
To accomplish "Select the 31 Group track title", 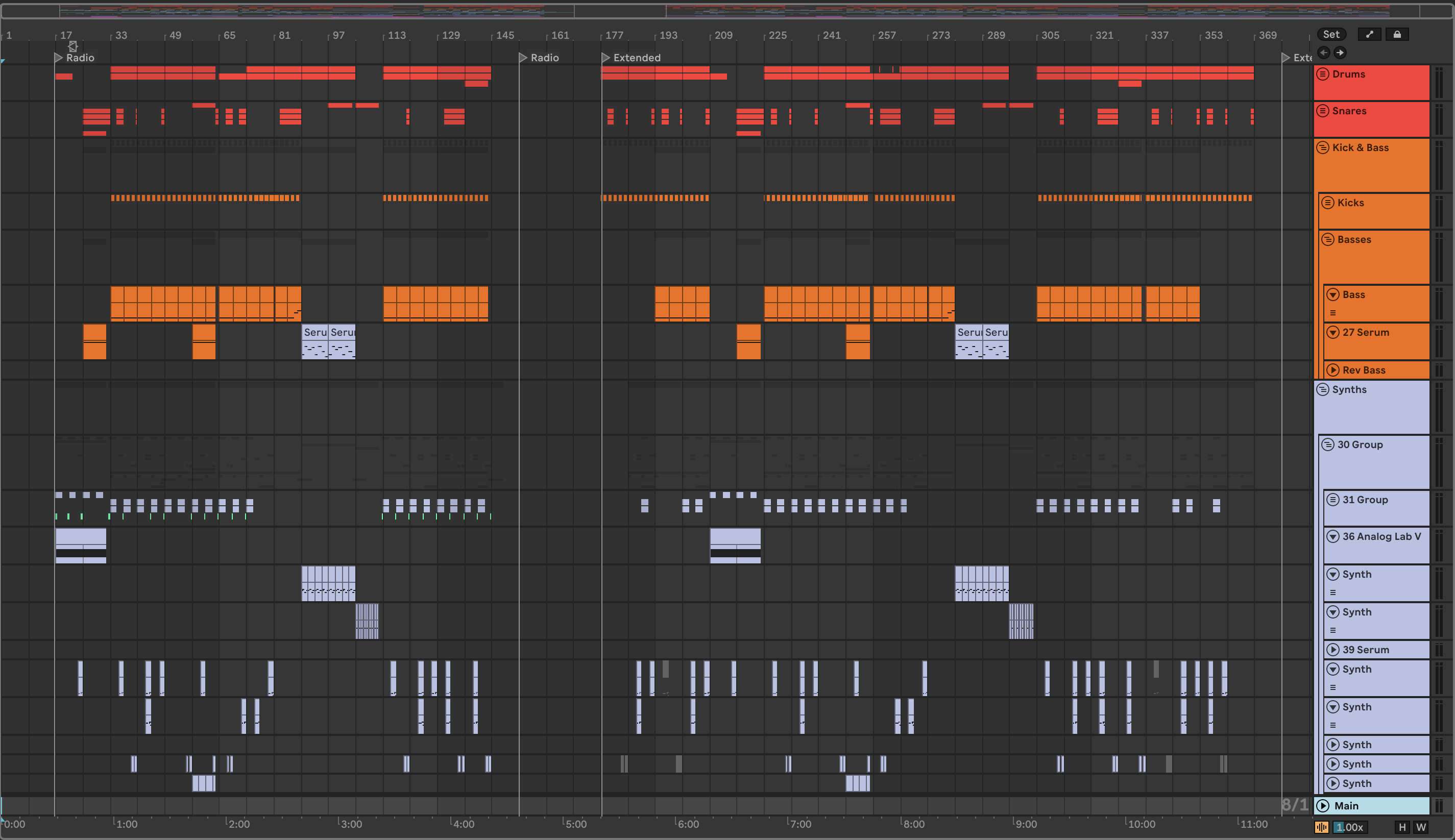I will pos(1365,500).
